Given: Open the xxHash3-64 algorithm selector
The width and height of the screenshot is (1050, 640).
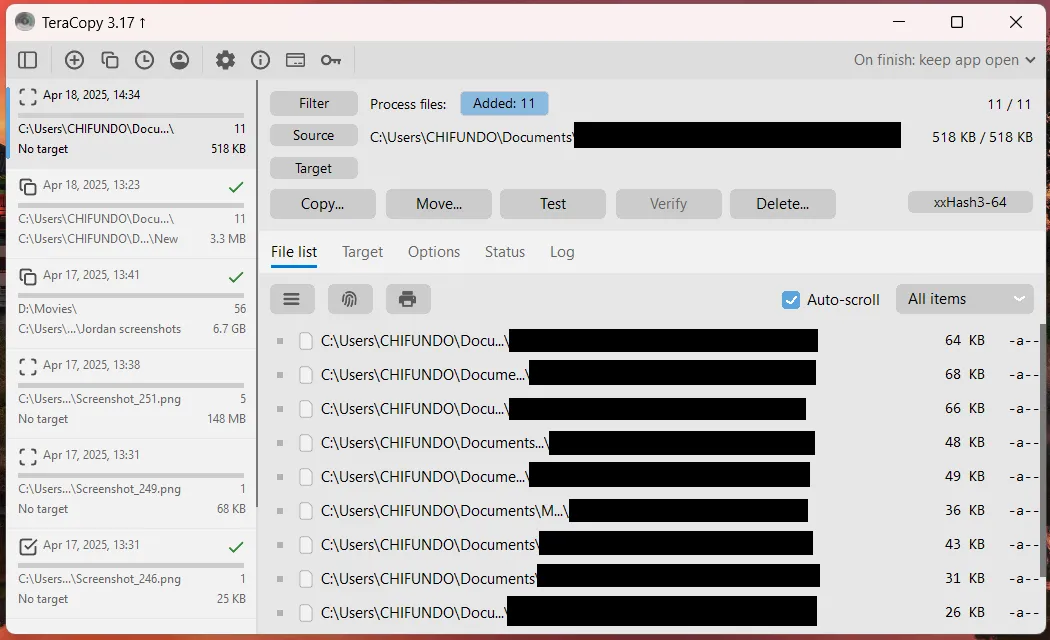Looking at the screenshot, I should (x=970, y=202).
